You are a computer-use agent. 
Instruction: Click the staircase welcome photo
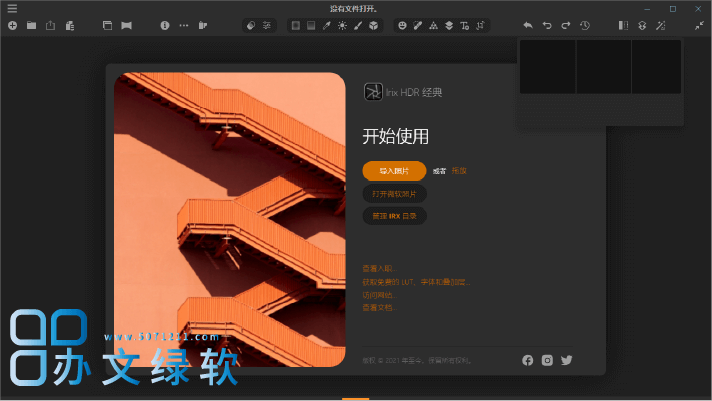(230, 219)
